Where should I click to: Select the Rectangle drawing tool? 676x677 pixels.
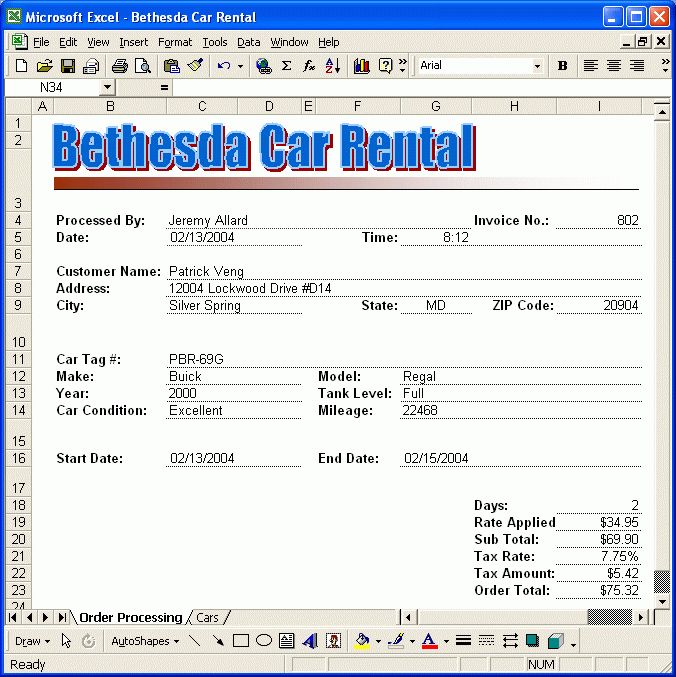click(x=241, y=641)
